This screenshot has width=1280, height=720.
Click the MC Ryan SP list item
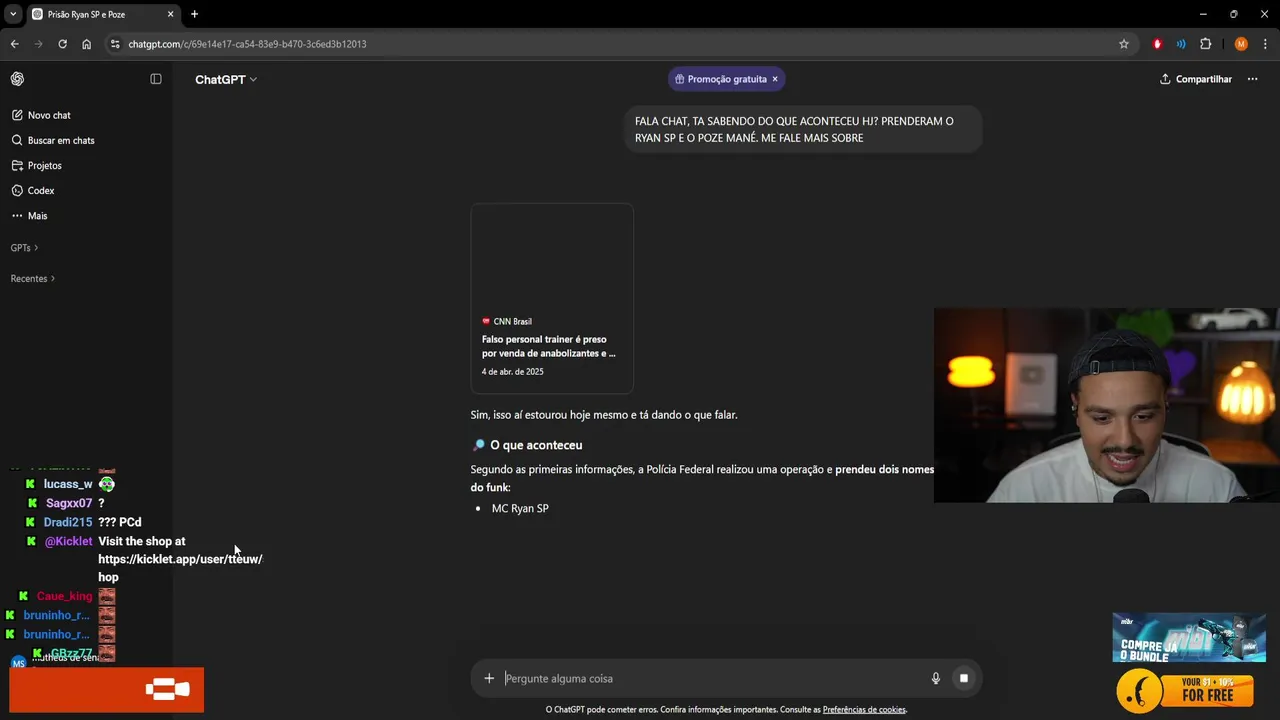pyautogui.click(x=520, y=508)
